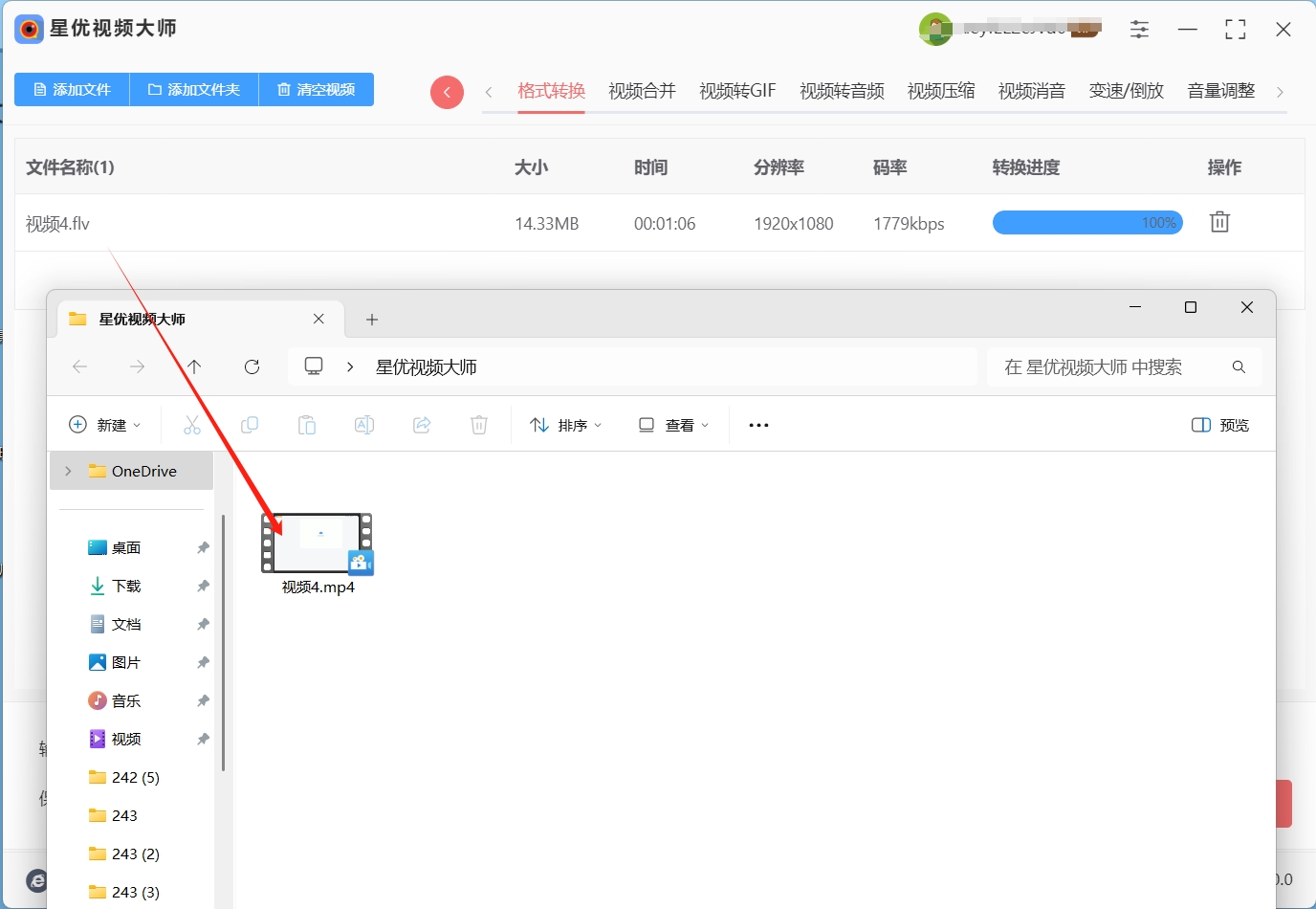Go forward in File Explorer
1316x909 pixels.
[x=138, y=366]
